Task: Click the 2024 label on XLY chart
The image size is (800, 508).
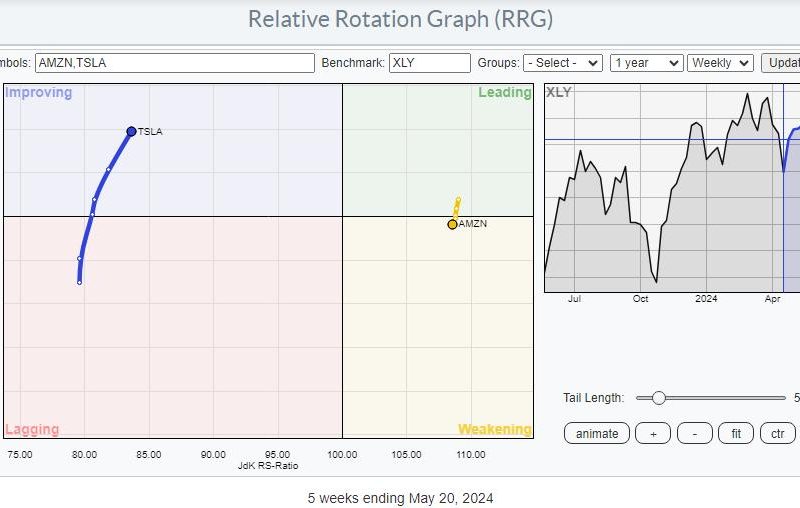Action: coord(706,299)
